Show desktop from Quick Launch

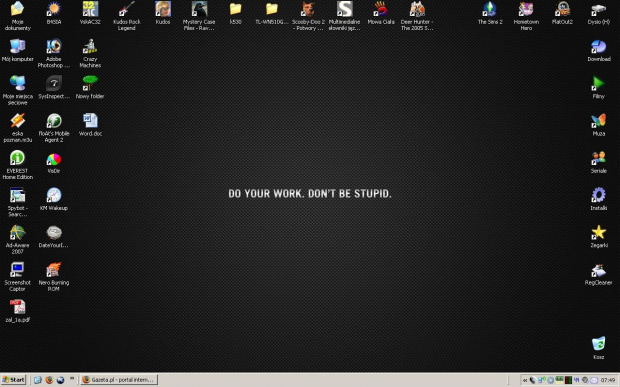click(x=38, y=380)
